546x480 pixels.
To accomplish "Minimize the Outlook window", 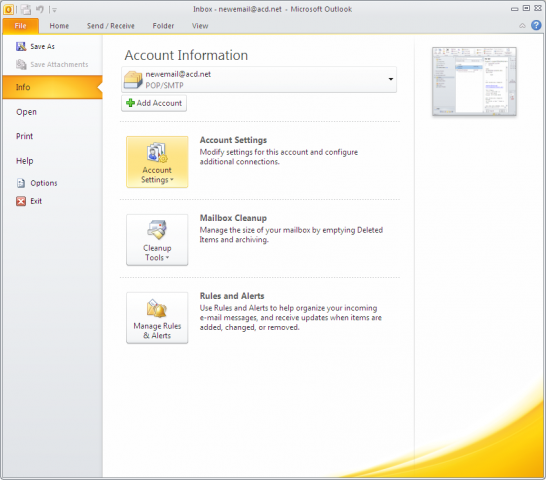I will click(515, 9).
